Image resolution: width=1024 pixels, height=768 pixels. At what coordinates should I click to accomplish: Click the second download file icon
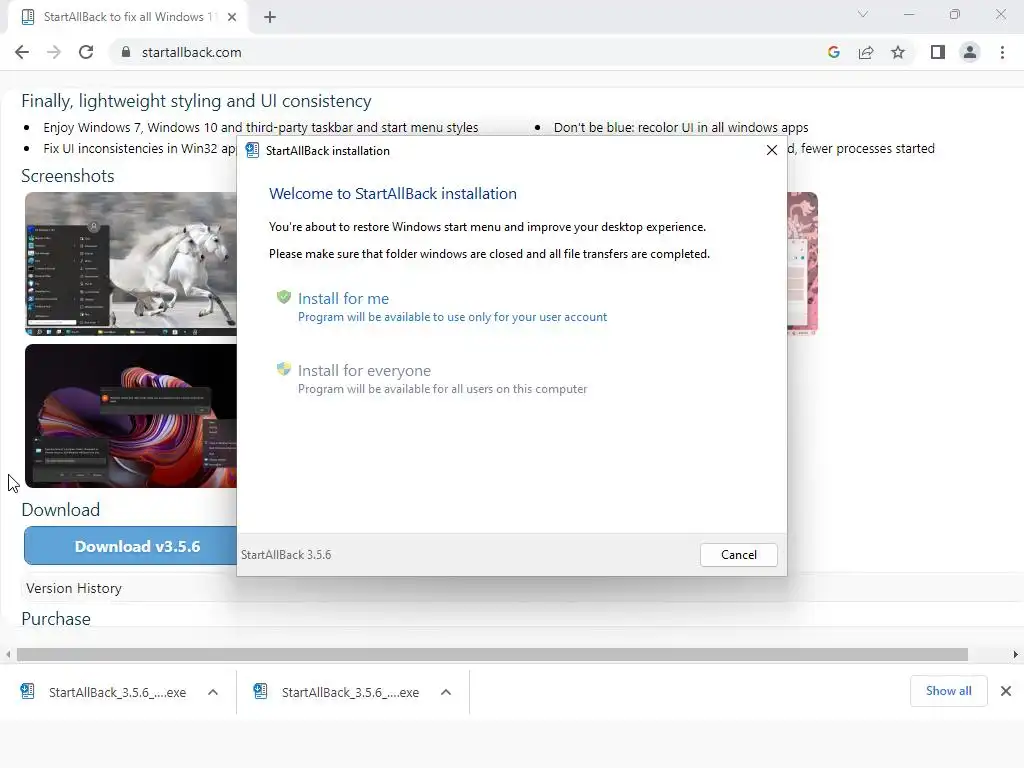(261, 691)
